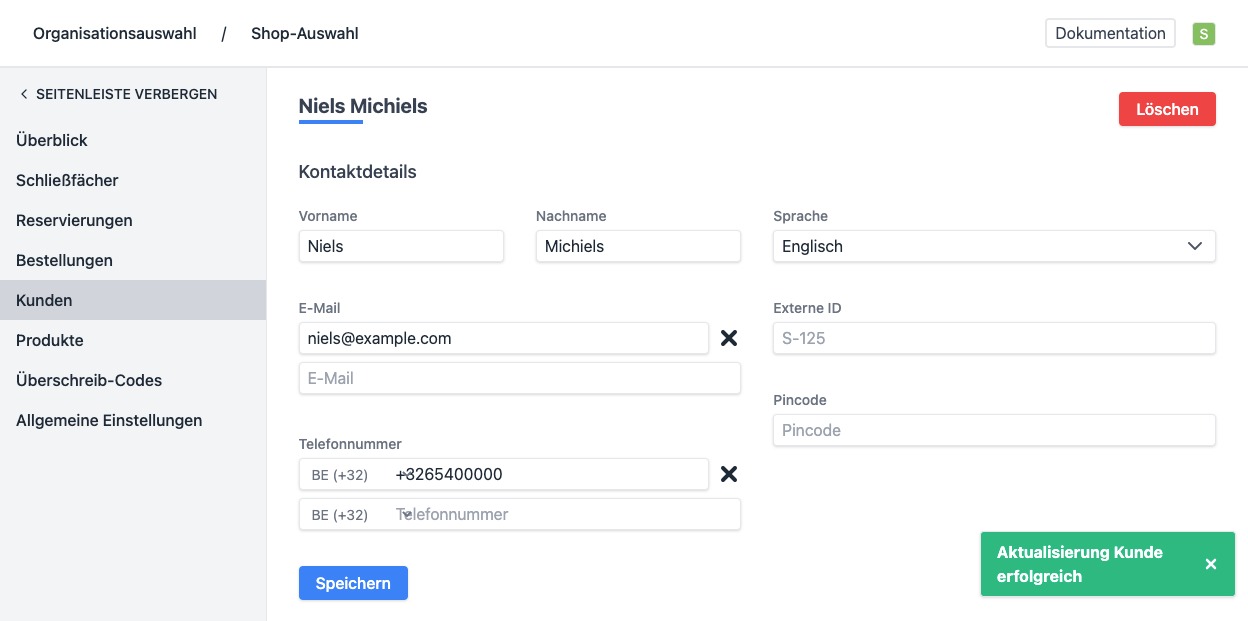Open Reservierungen in the sidebar

coord(74,220)
